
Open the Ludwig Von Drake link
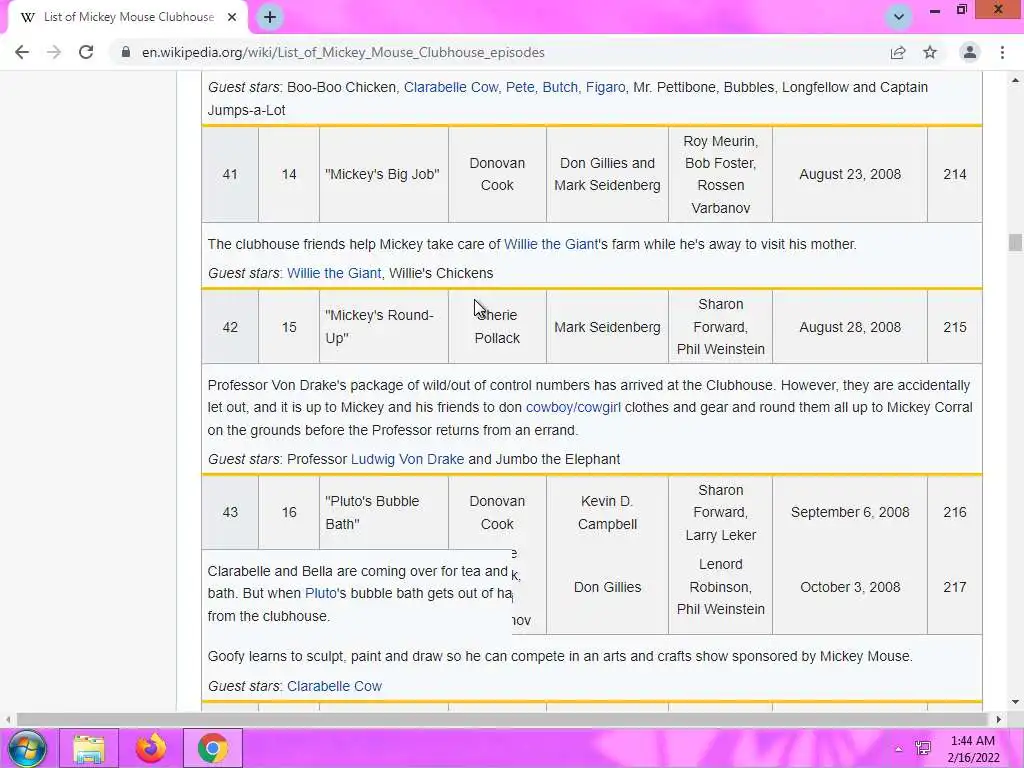407,459
